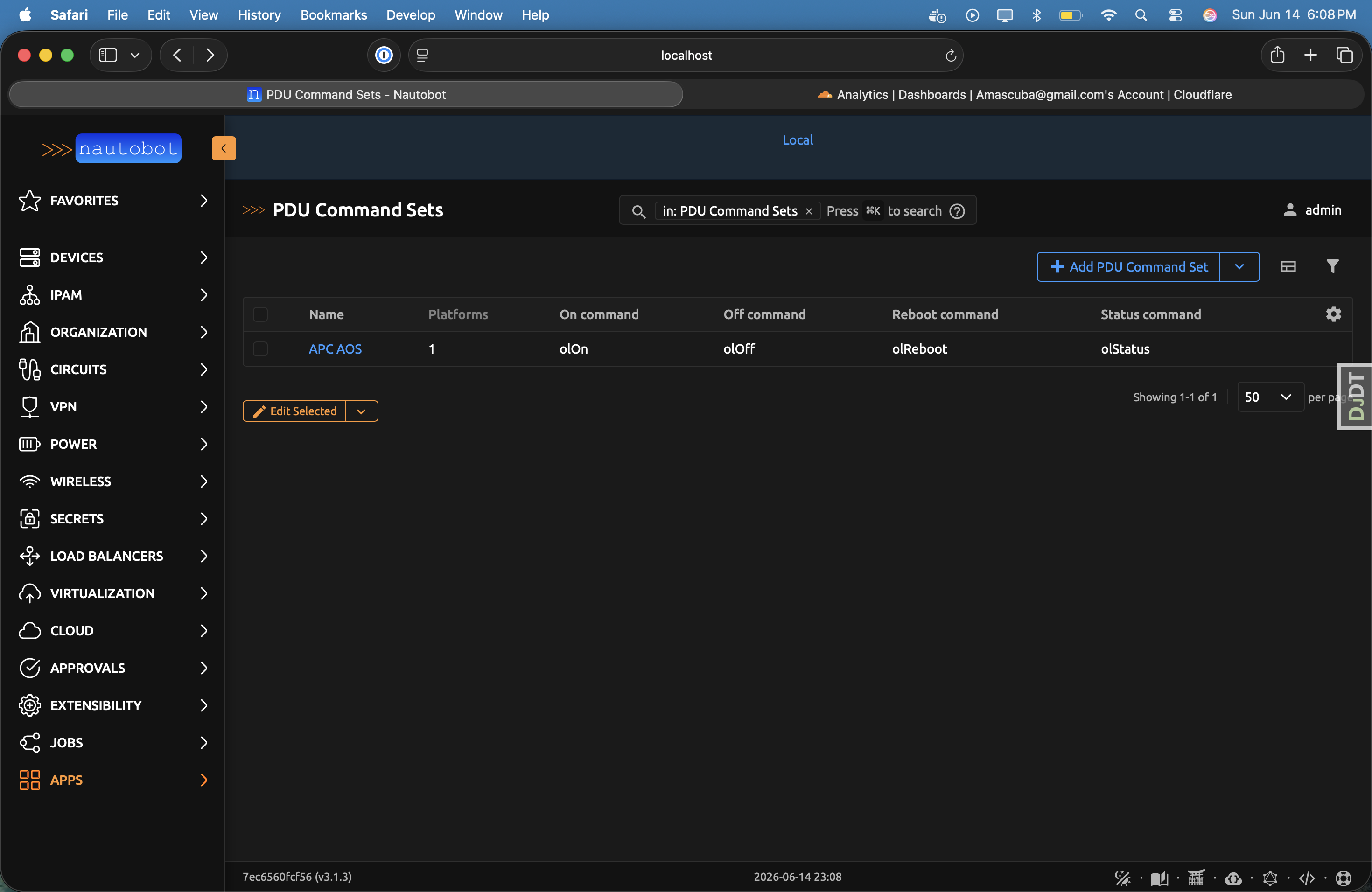Expand the Power menu
1372x892 pixels.
(x=112, y=444)
